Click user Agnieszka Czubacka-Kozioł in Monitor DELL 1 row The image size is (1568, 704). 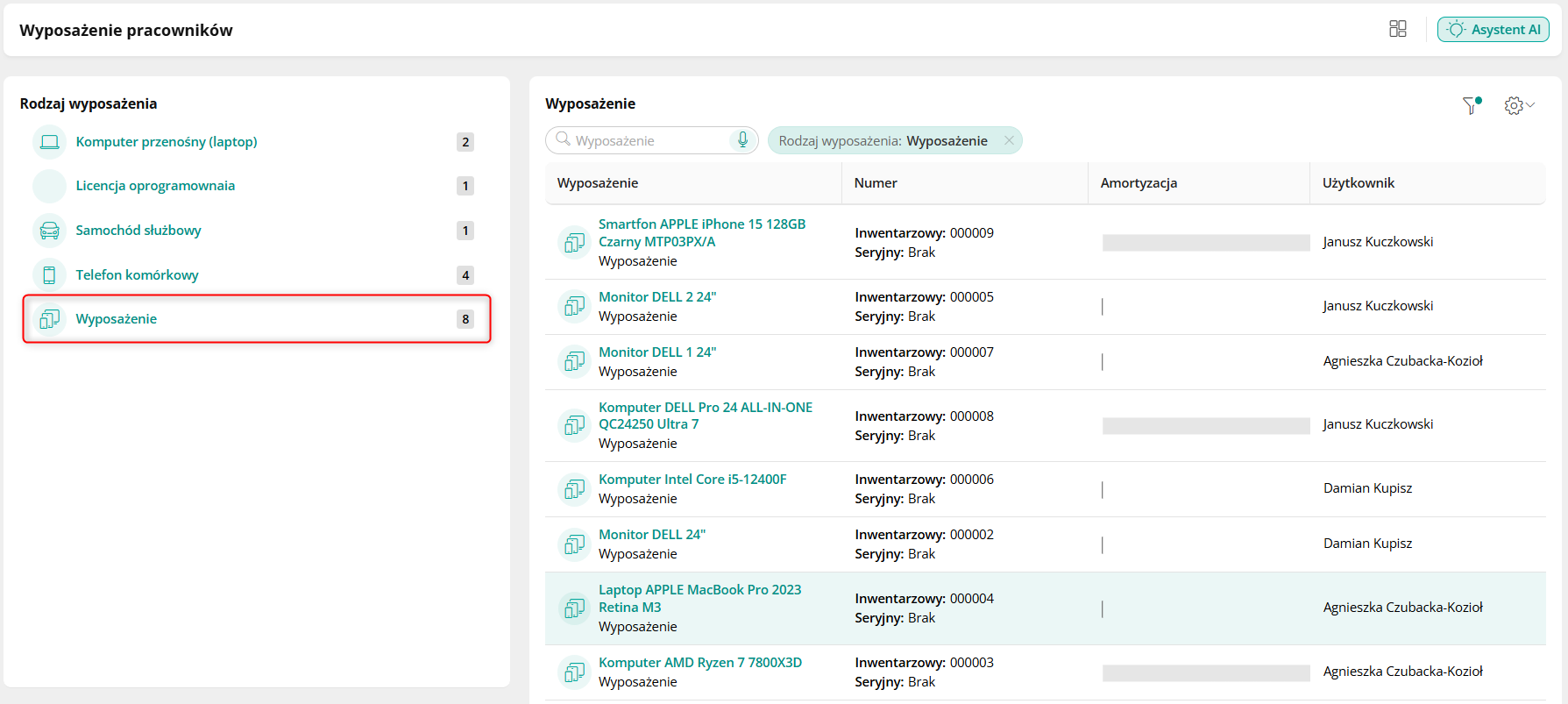1403,361
